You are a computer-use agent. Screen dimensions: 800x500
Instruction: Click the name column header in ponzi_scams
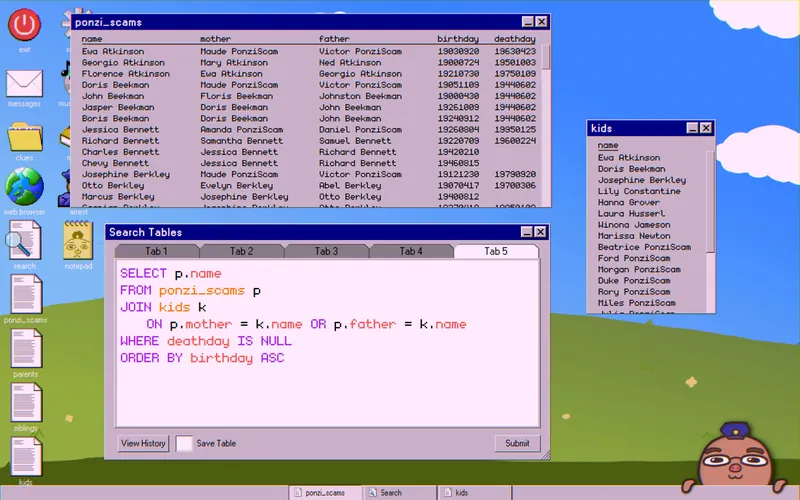coord(92,39)
